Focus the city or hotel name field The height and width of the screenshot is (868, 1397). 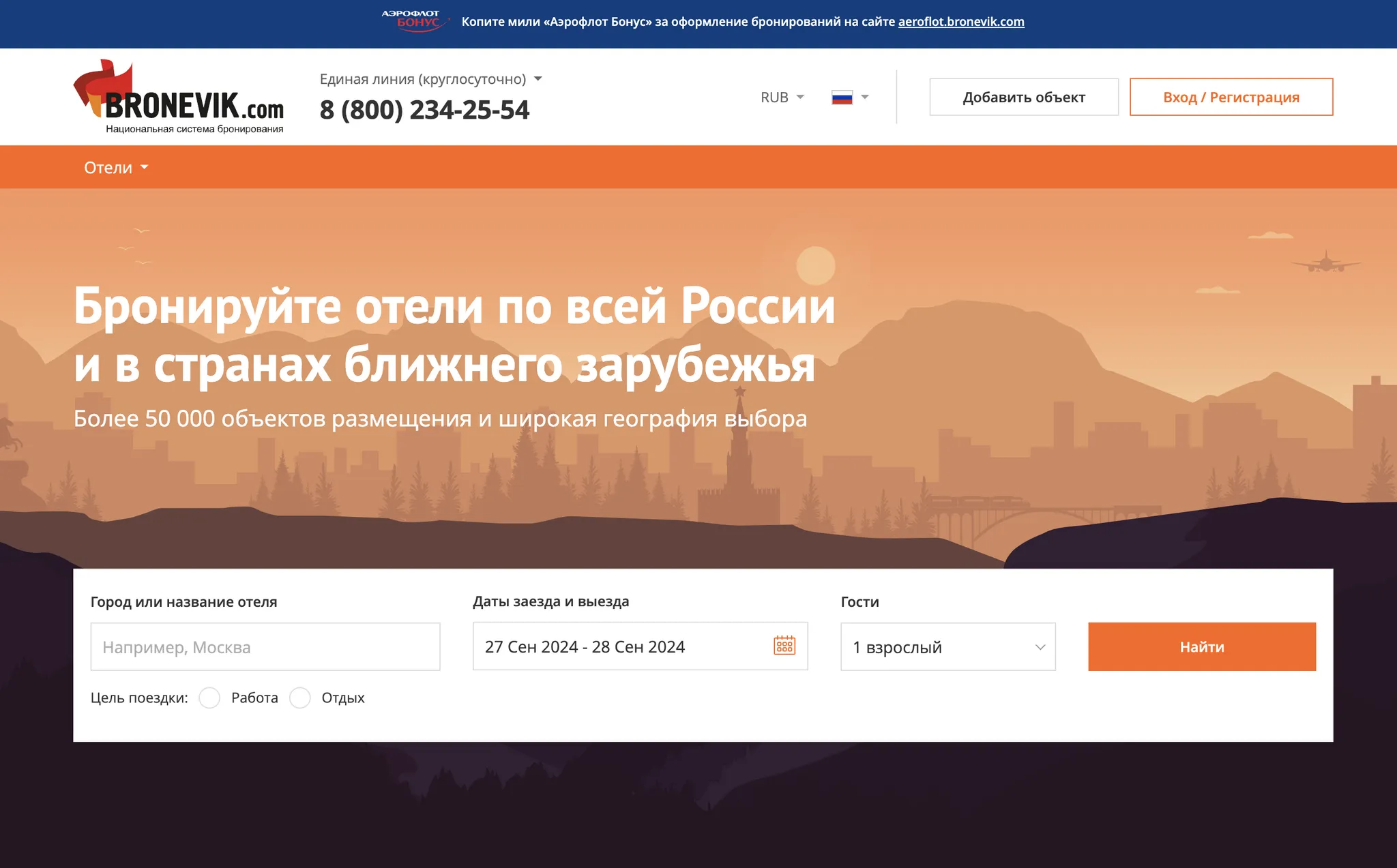265,646
